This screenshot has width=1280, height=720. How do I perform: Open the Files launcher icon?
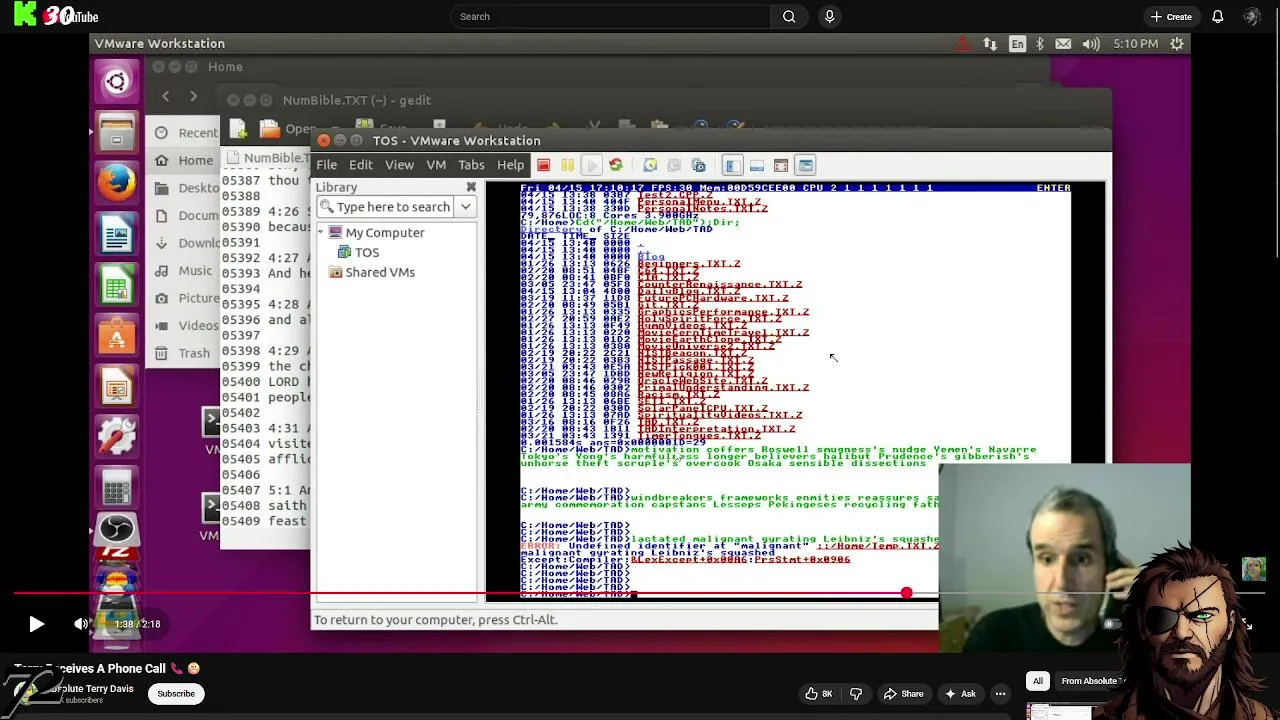(117, 133)
